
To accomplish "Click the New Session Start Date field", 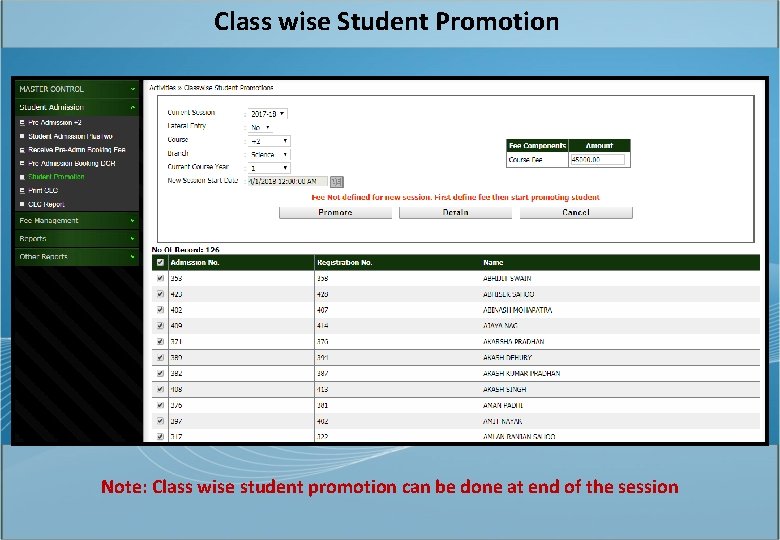I will pyautogui.click(x=288, y=182).
